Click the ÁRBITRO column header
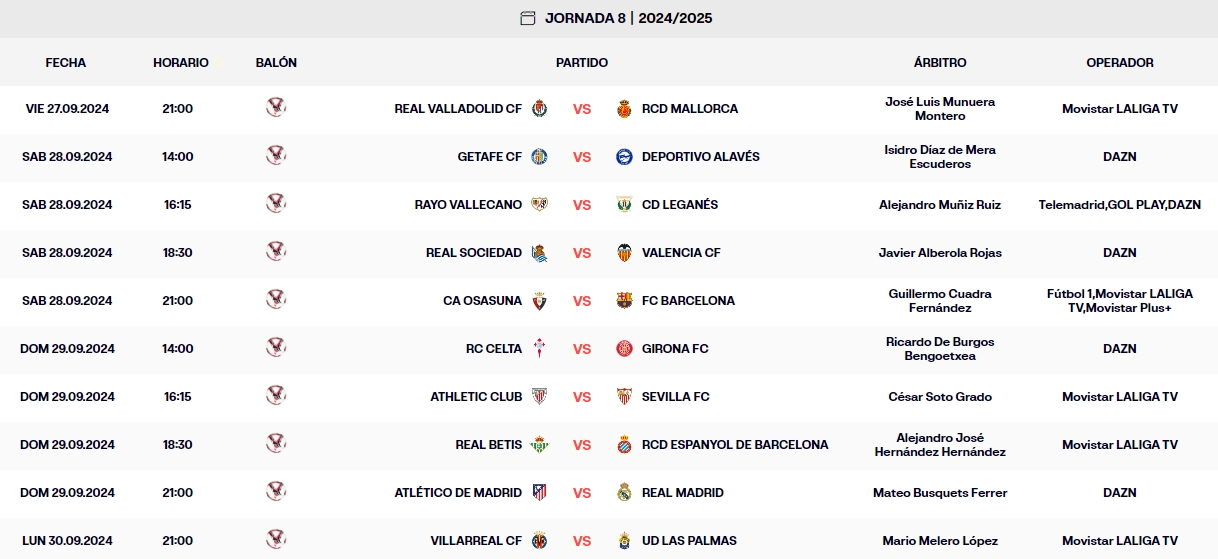The image size is (1218, 559). coord(940,62)
